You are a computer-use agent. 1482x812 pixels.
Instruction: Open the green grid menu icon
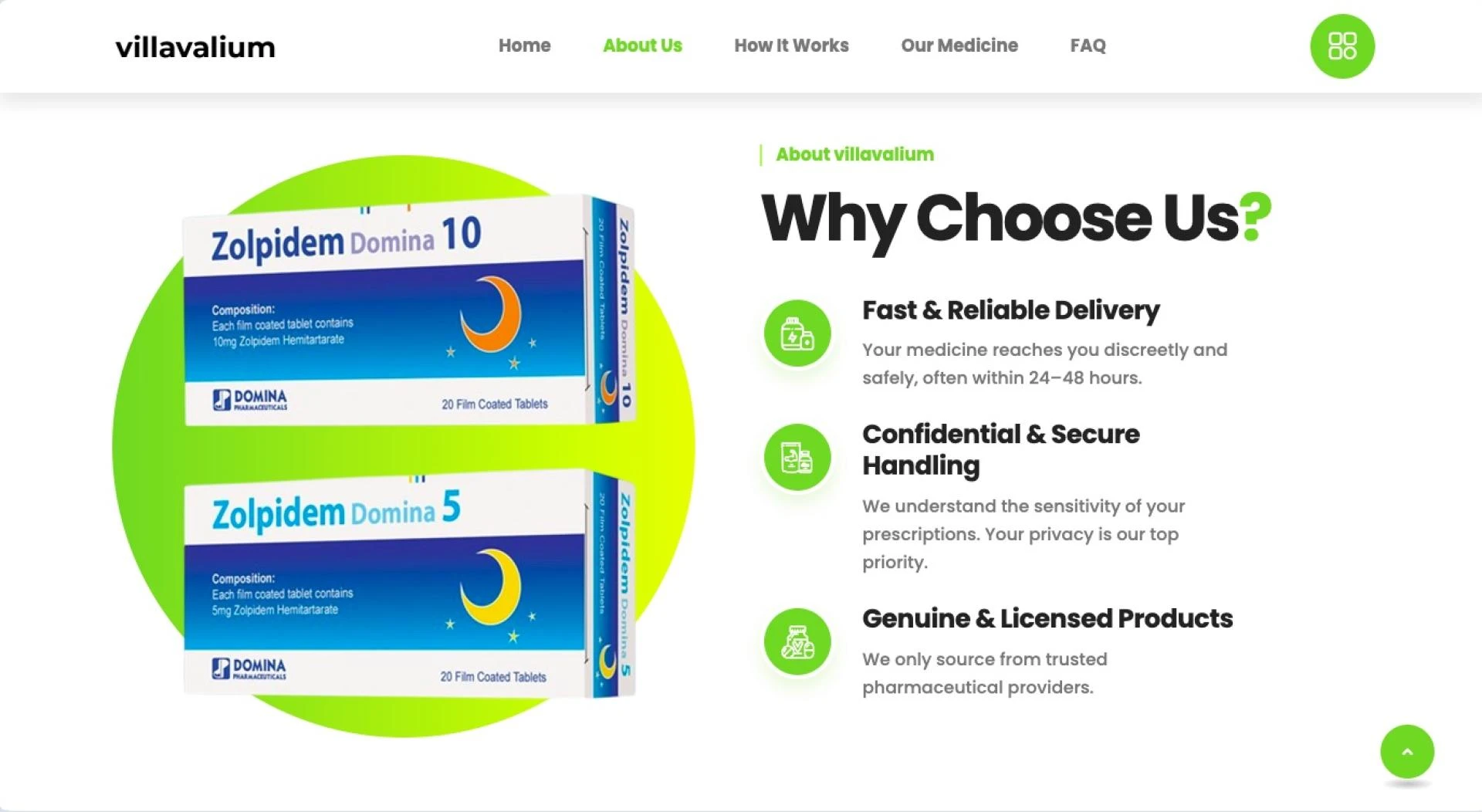pyautogui.click(x=1342, y=46)
